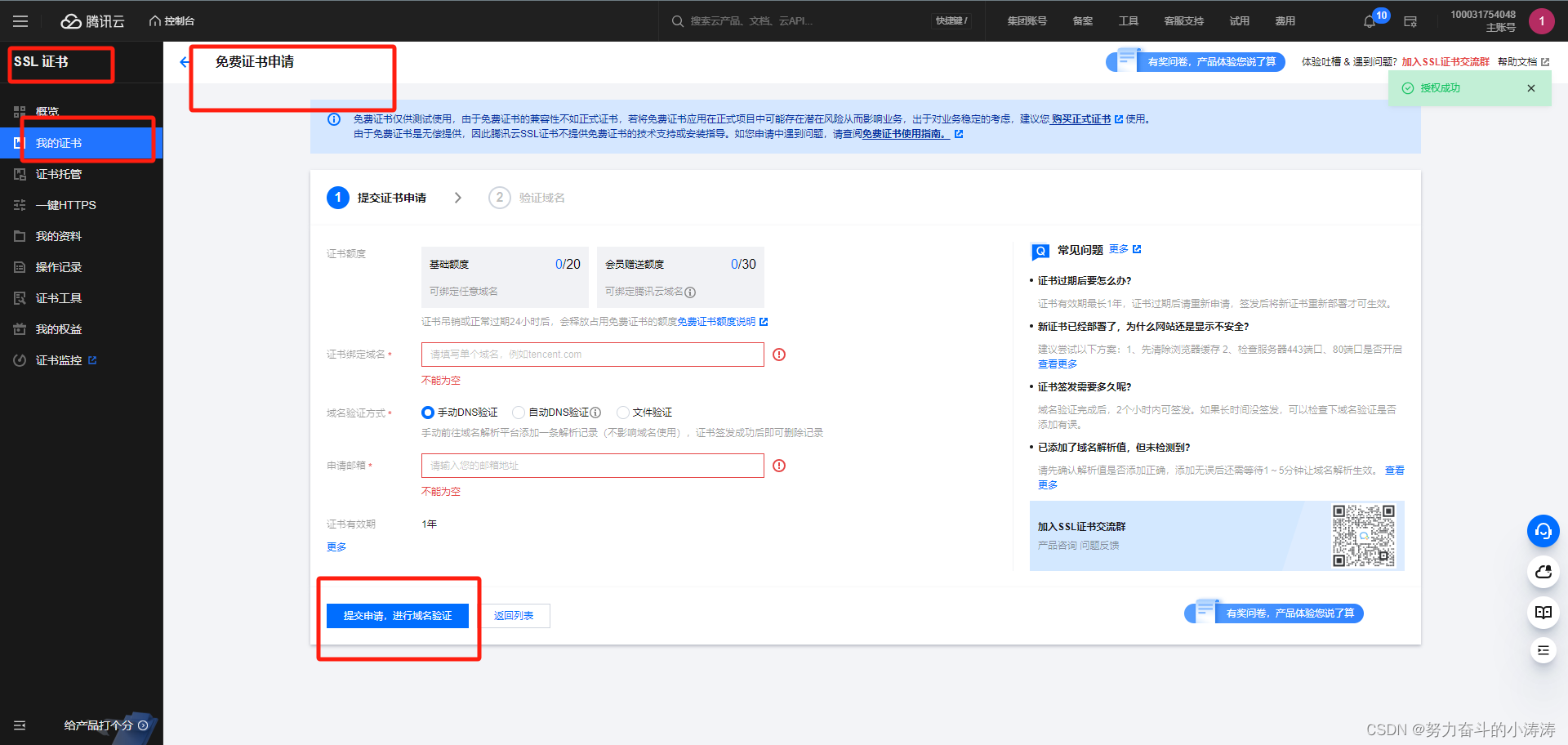The width and height of the screenshot is (1568, 745).
Task: Click account ID 100031754048 主账号
Action: point(1483,21)
